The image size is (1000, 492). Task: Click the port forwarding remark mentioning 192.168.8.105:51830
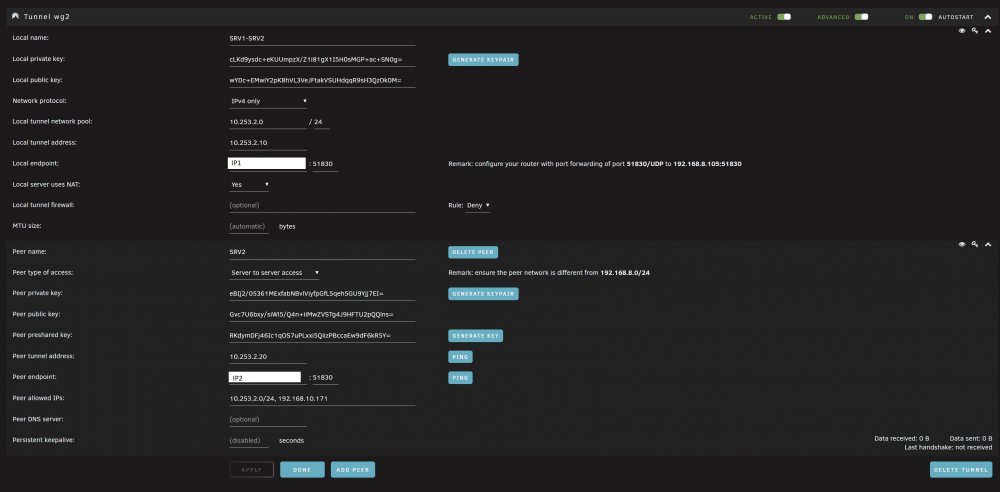[595, 164]
